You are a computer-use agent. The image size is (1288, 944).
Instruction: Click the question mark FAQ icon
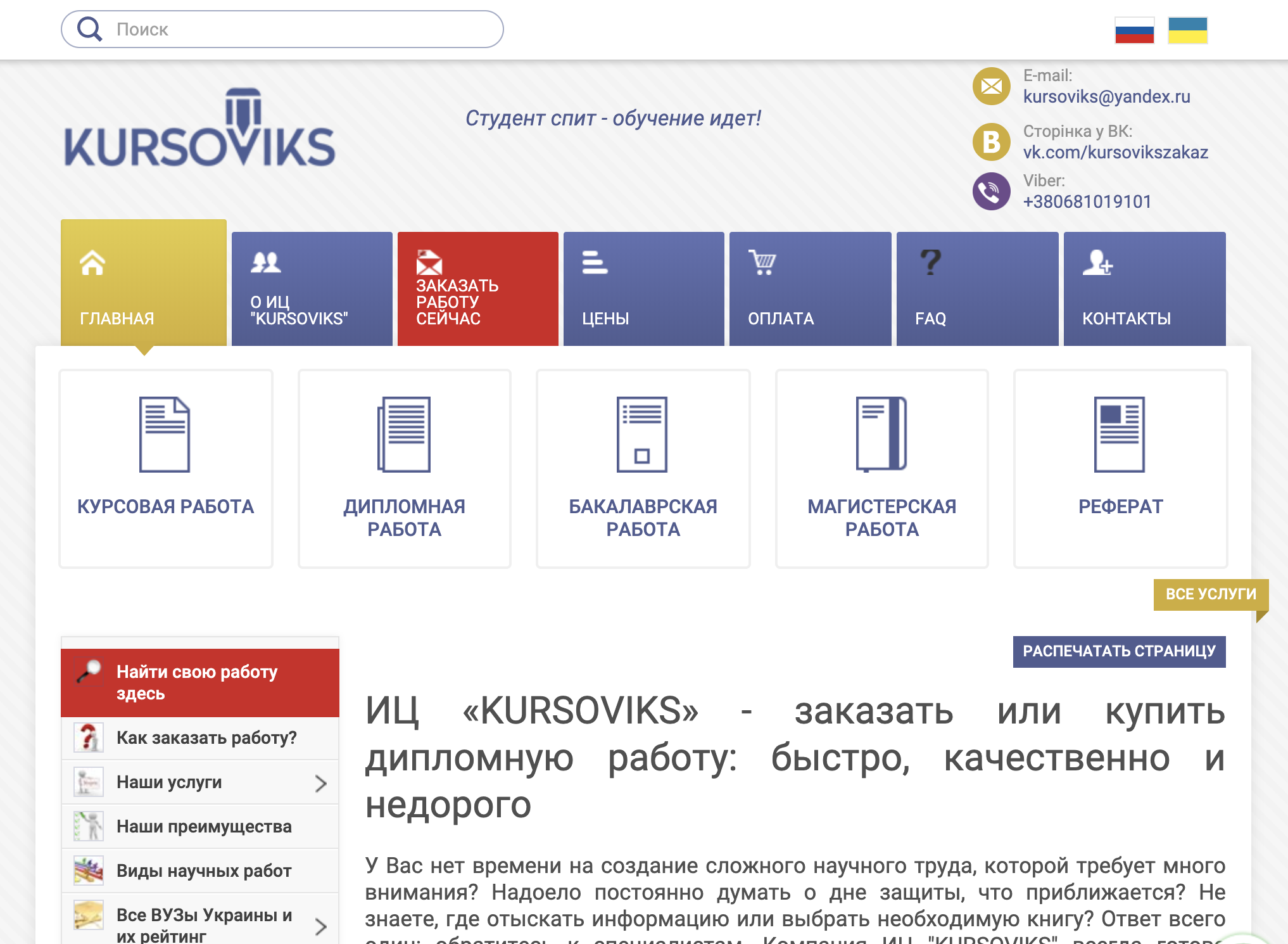pyautogui.click(x=930, y=262)
